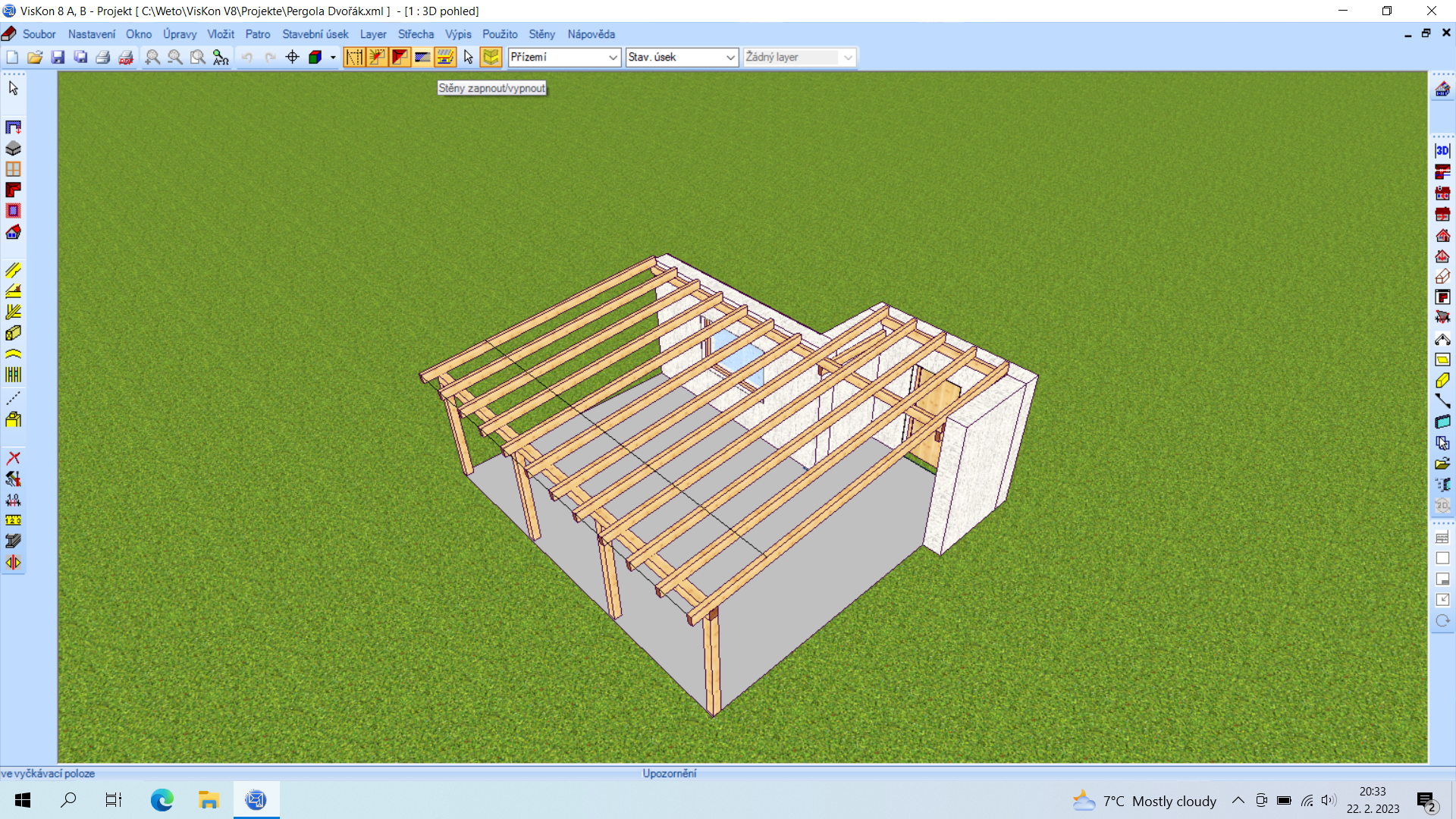Click the text search magnifier icon
This screenshot has height=819, width=1456.
point(221,57)
